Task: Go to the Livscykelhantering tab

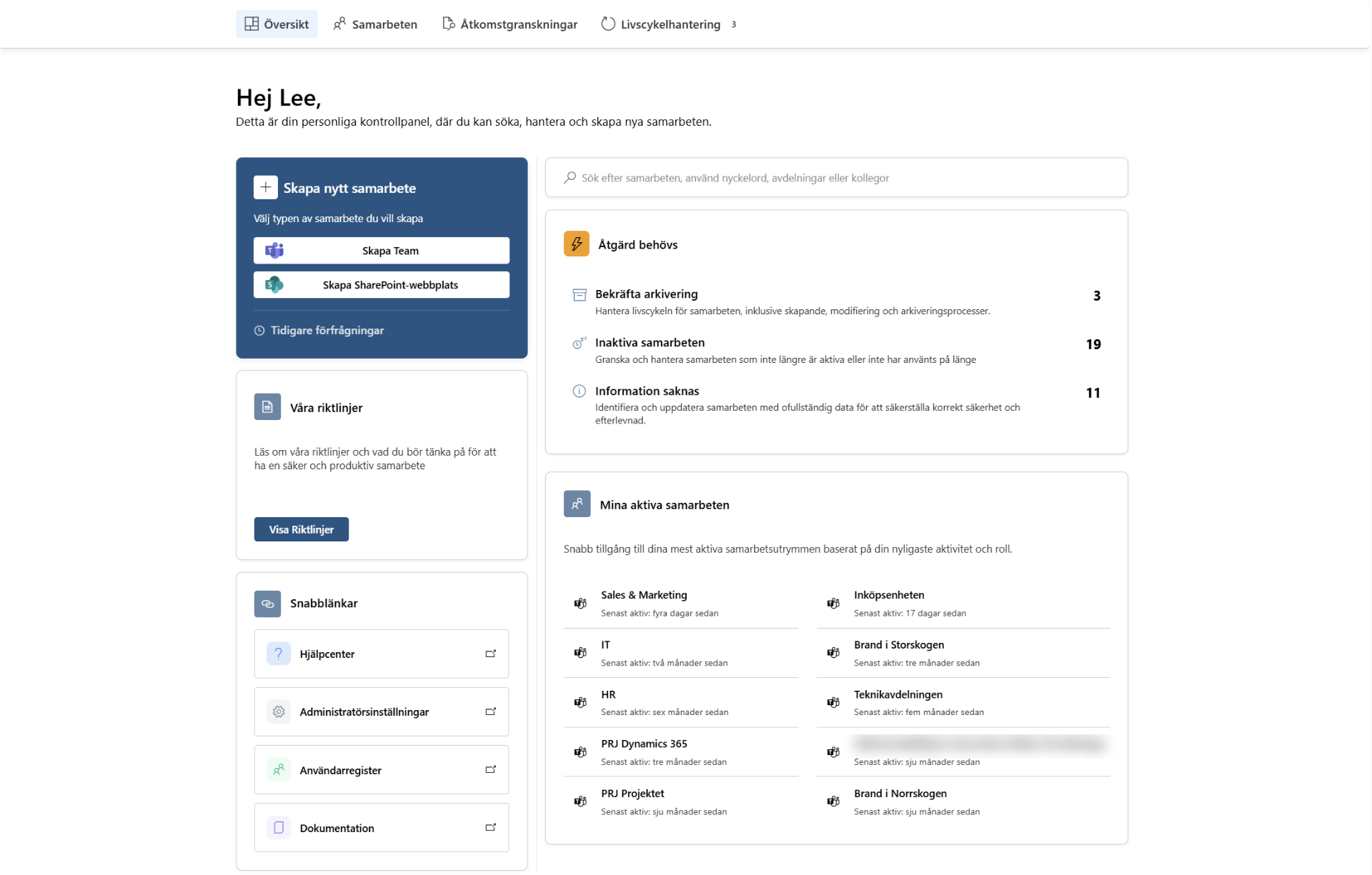Action: coord(669,24)
